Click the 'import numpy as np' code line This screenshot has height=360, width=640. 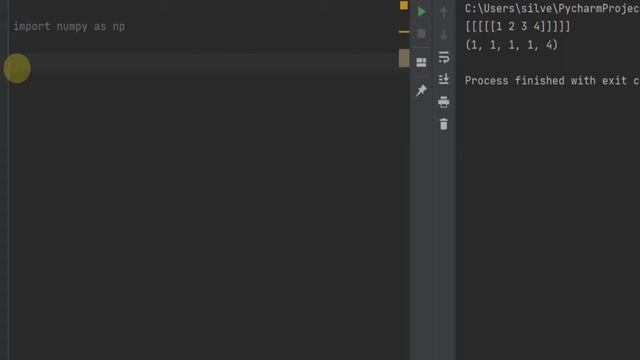coord(69,27)
